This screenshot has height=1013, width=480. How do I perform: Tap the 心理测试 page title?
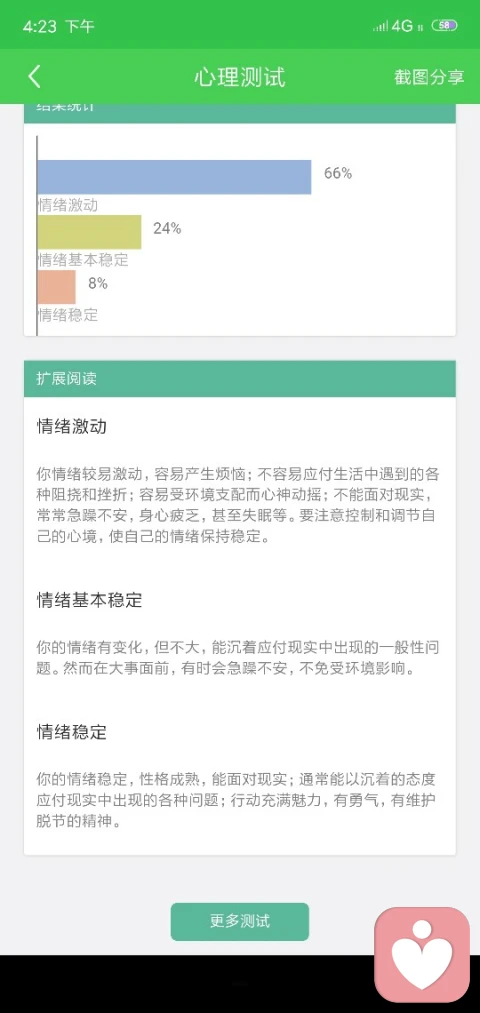pyautogui.click(x=240, y=77)
